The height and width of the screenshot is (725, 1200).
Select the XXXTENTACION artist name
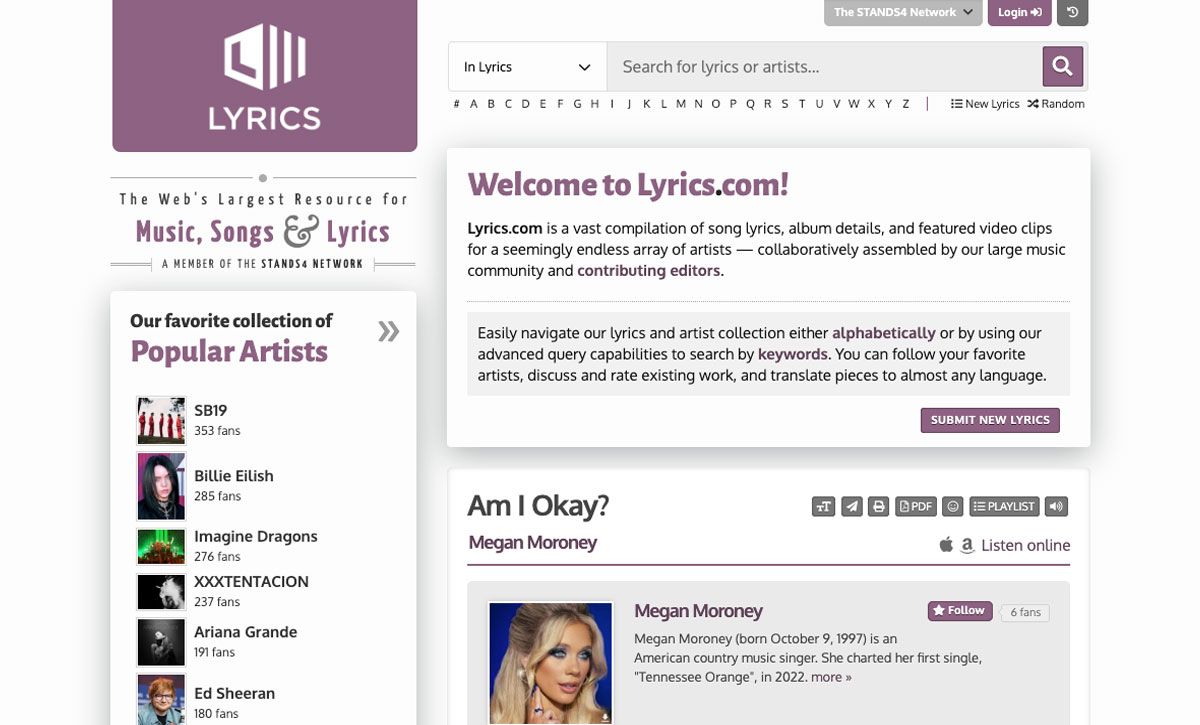coord(251,581)
